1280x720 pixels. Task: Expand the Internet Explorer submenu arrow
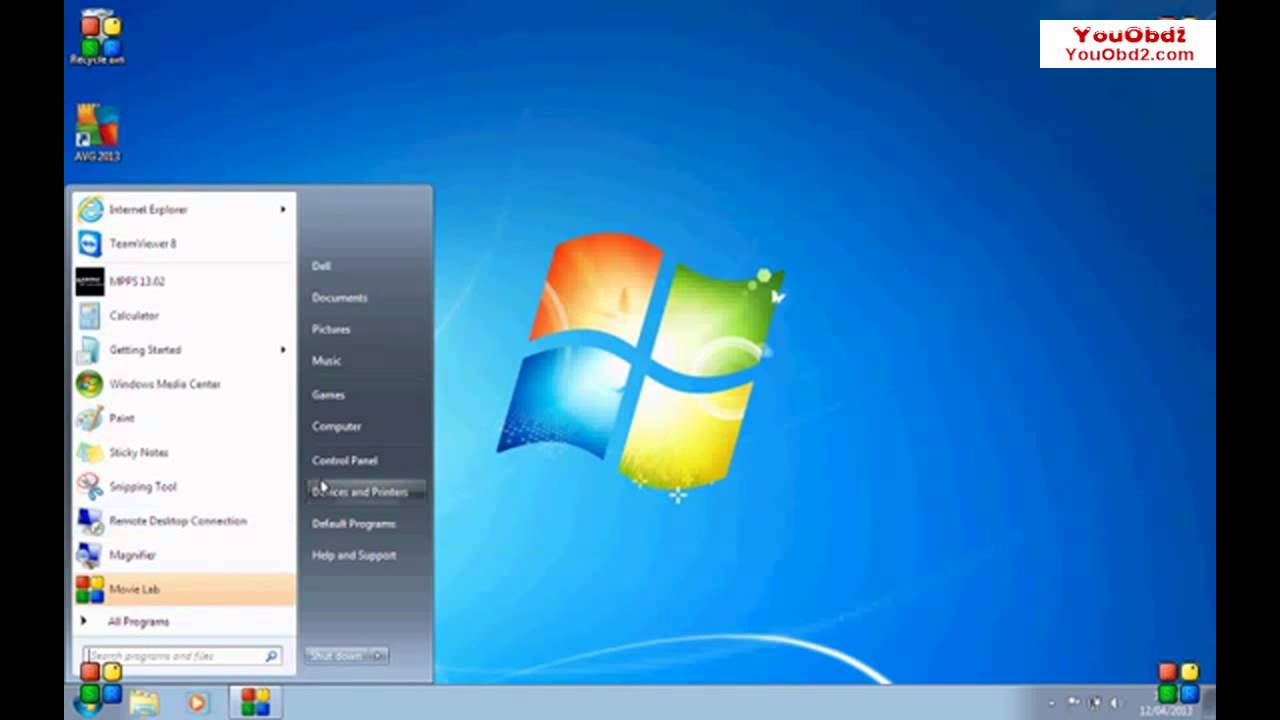[283, 209]
